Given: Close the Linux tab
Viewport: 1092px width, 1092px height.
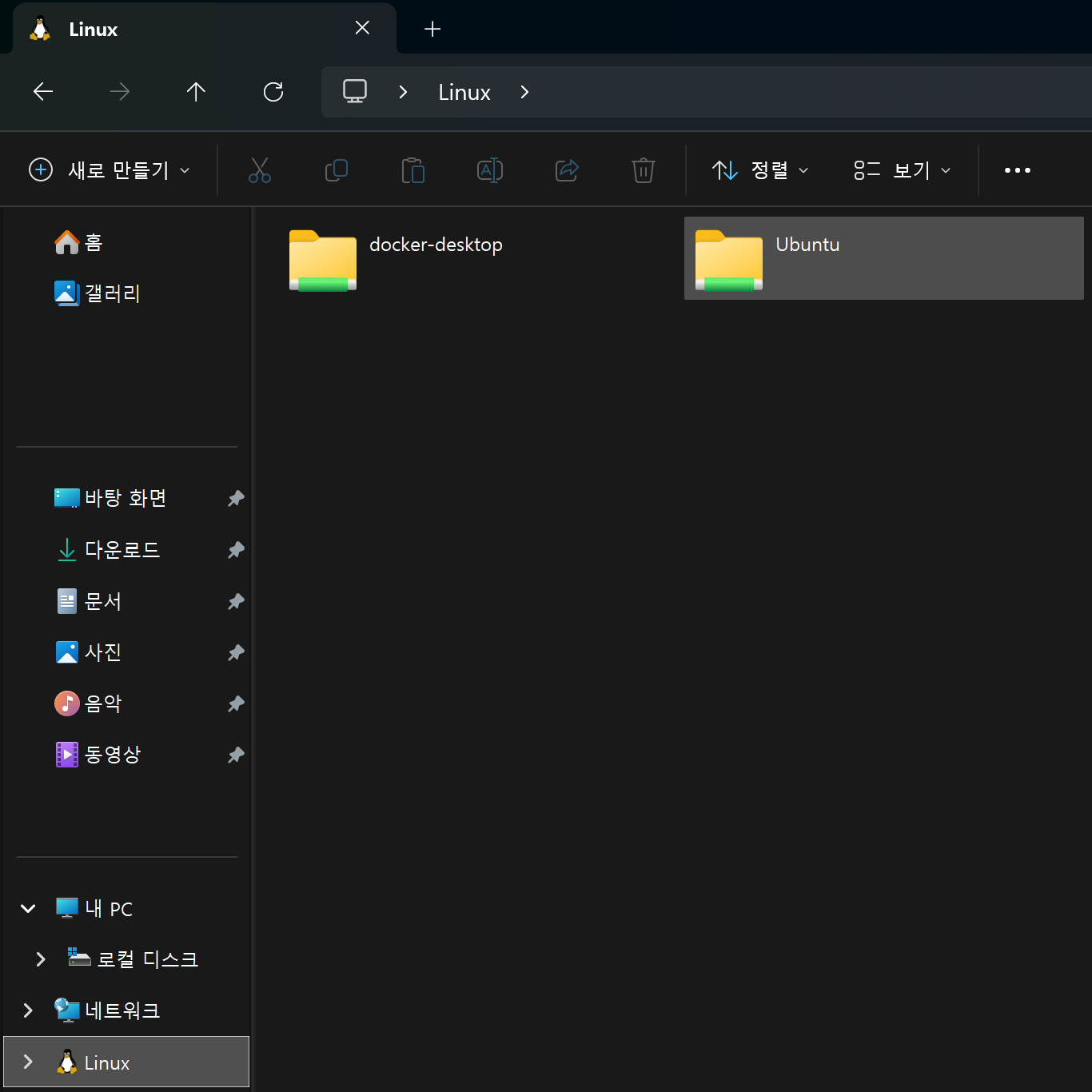Looking at the screenshot, I should pyautogui.click(x=362, y=28).
